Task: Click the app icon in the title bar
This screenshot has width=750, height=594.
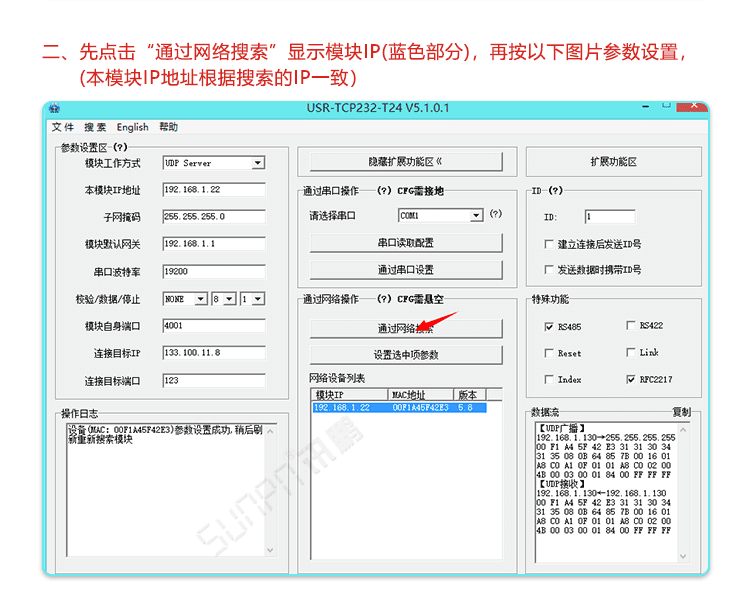Action: coord(55,108)
